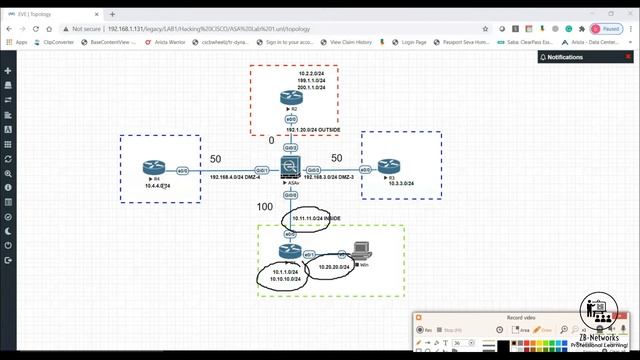Toggle Lock Lab checkmark icon in sidebar
Screen dimensions: 640x360
(x=8, y=217)
